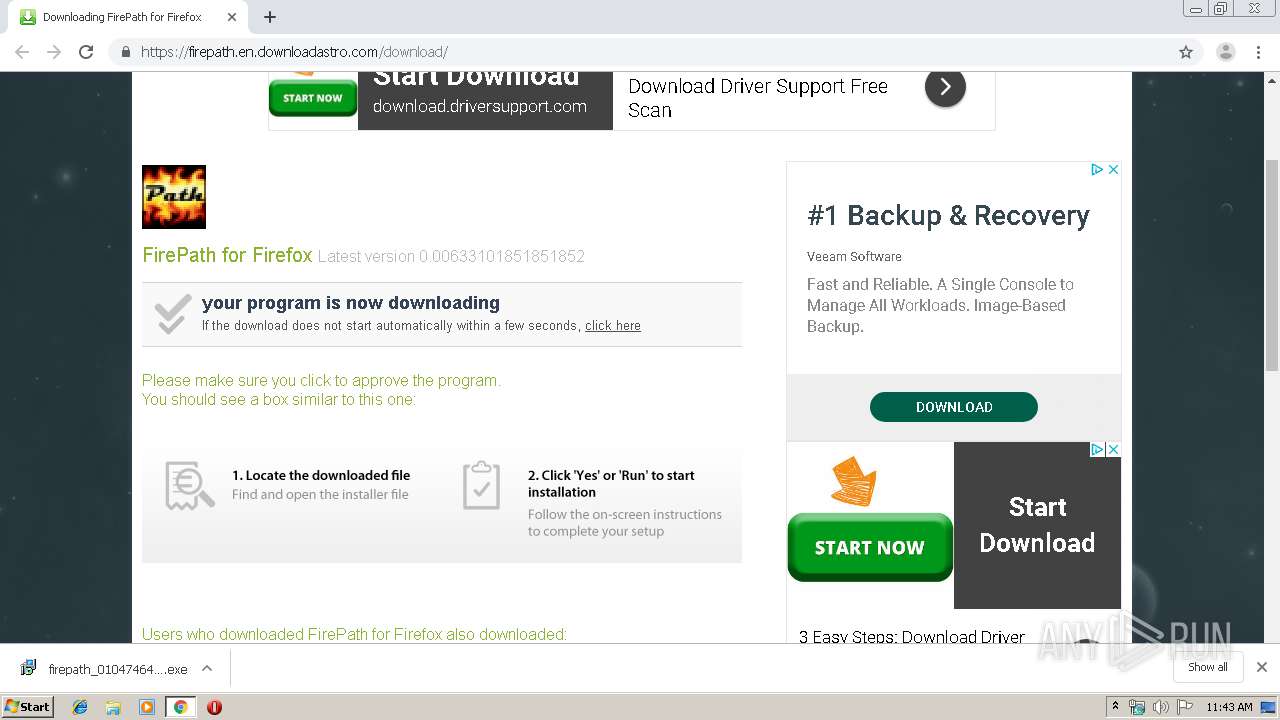Bookmark this page with star icon
The height and width of the screenshot is (720, 1280).
[x=1186, y=52]
